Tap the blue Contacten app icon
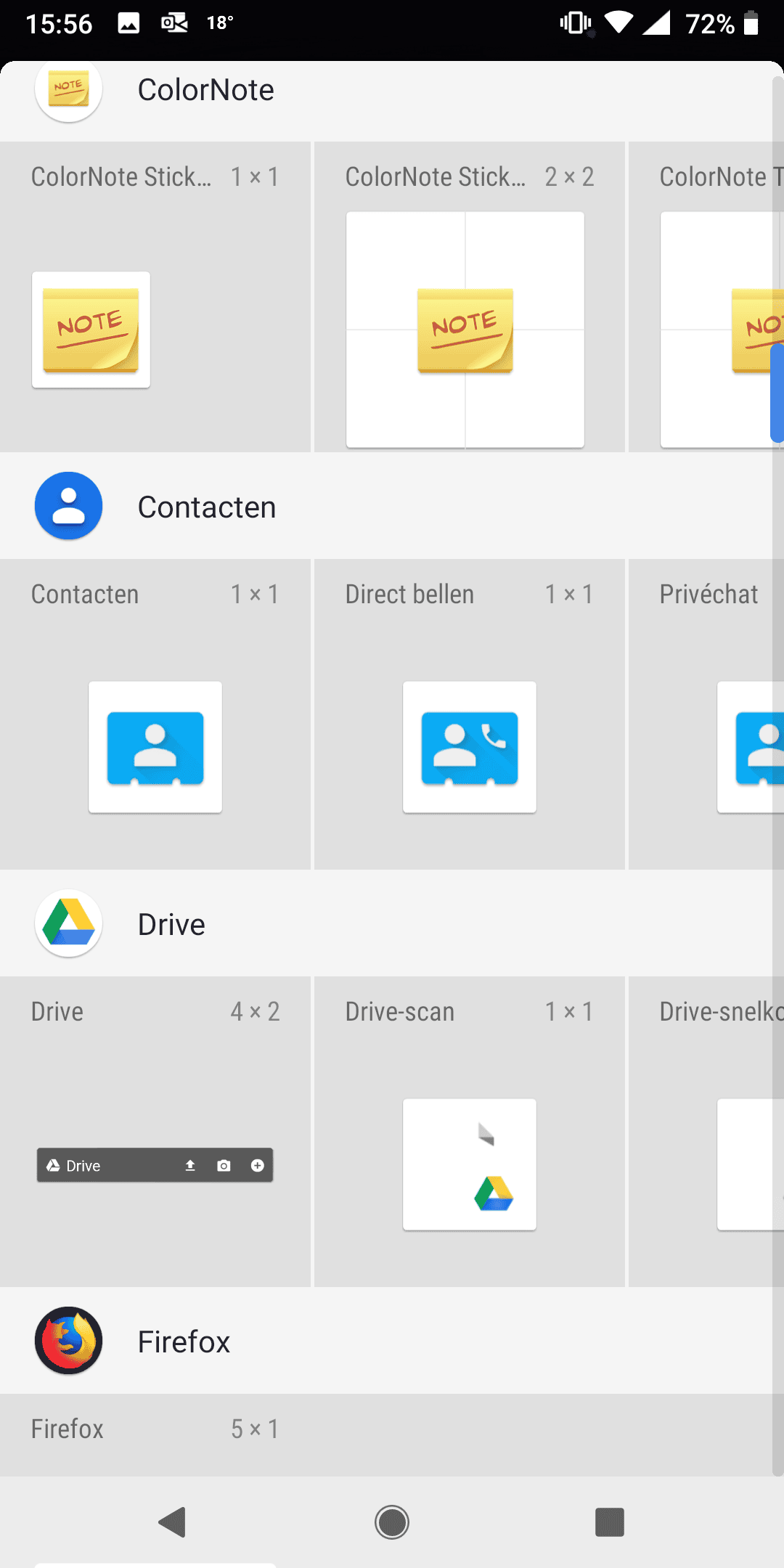Viewport: 784px width, 1568px height. tap(68, 506)
